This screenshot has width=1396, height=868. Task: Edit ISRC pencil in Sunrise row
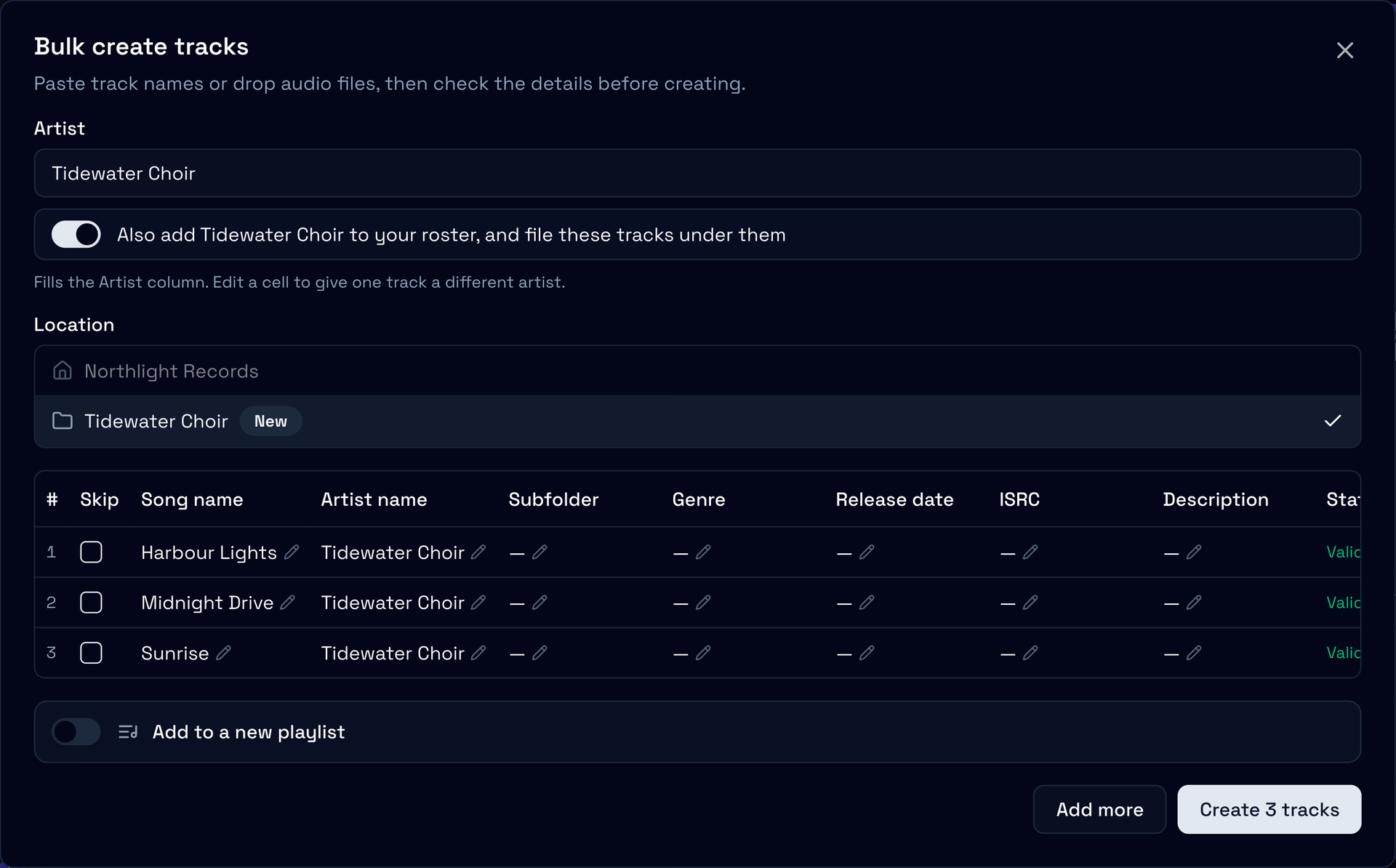tap(1030, 653)
